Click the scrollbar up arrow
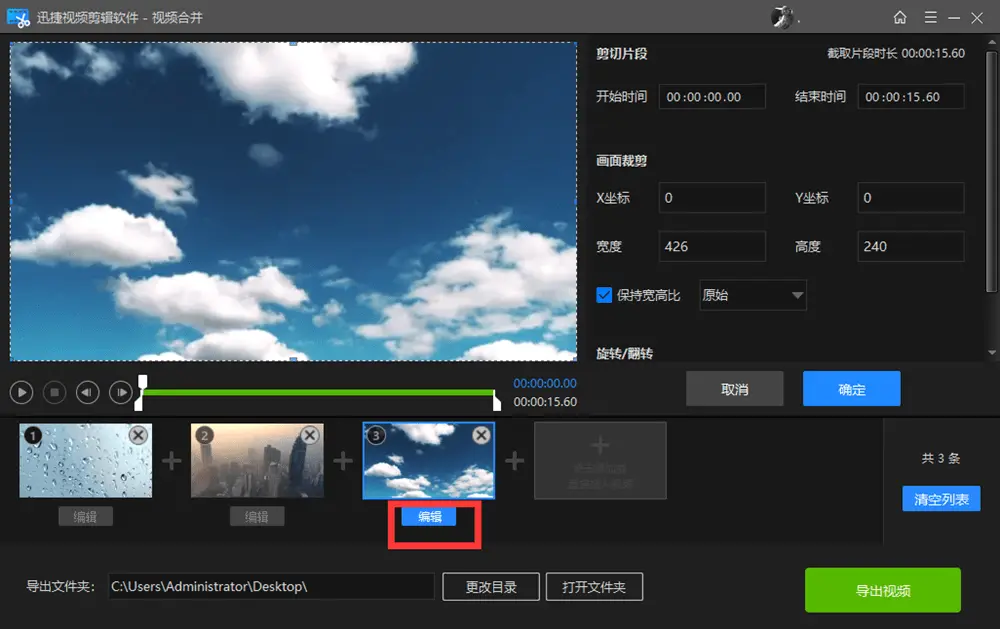1000x629 pixels. pyautogui.click(x=992, y=42)
